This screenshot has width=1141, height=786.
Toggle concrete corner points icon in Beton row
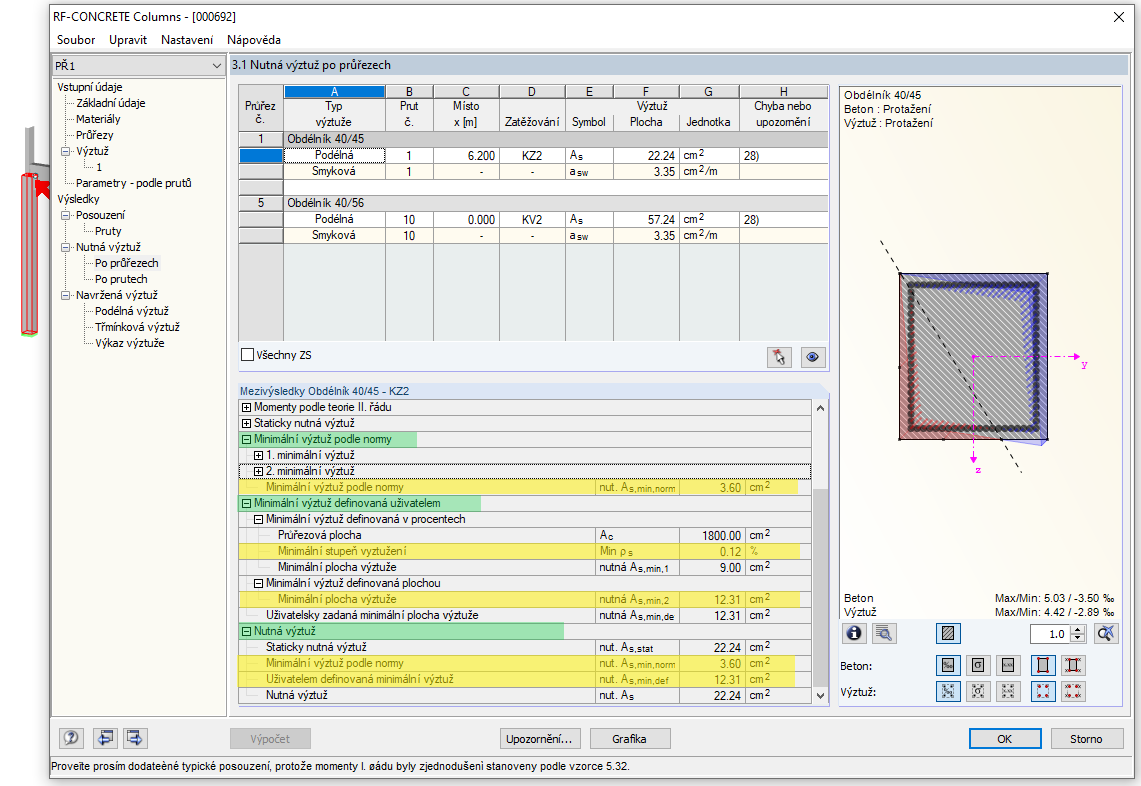1043,665
